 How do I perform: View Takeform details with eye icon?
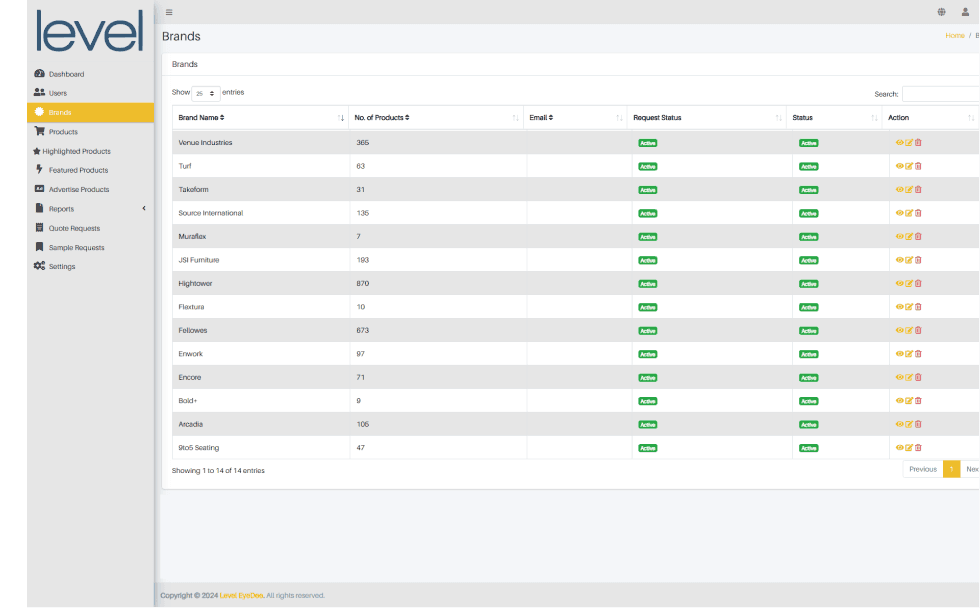click(899, 190)
